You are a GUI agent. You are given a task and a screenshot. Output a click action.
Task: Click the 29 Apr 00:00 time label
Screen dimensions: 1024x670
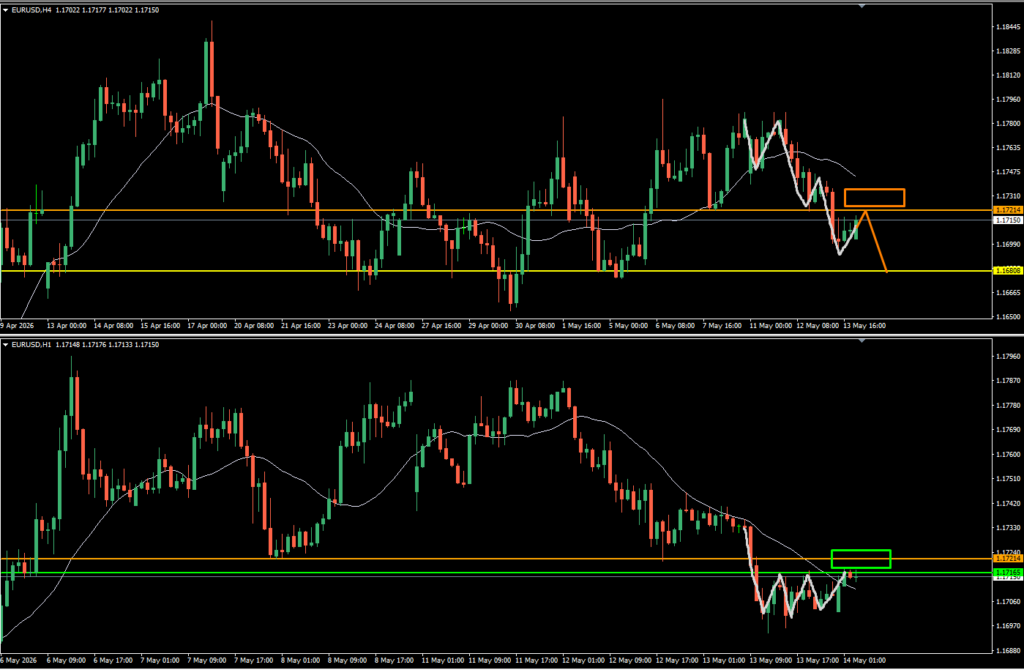[488, 325]
